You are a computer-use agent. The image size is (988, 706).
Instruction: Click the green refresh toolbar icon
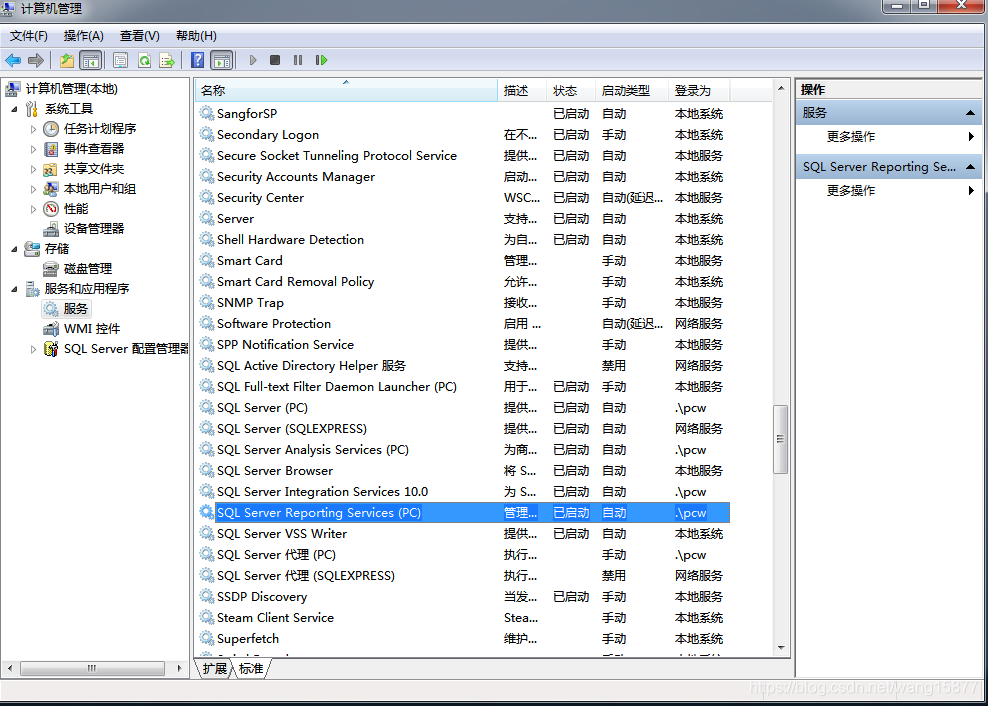point(144,61)
